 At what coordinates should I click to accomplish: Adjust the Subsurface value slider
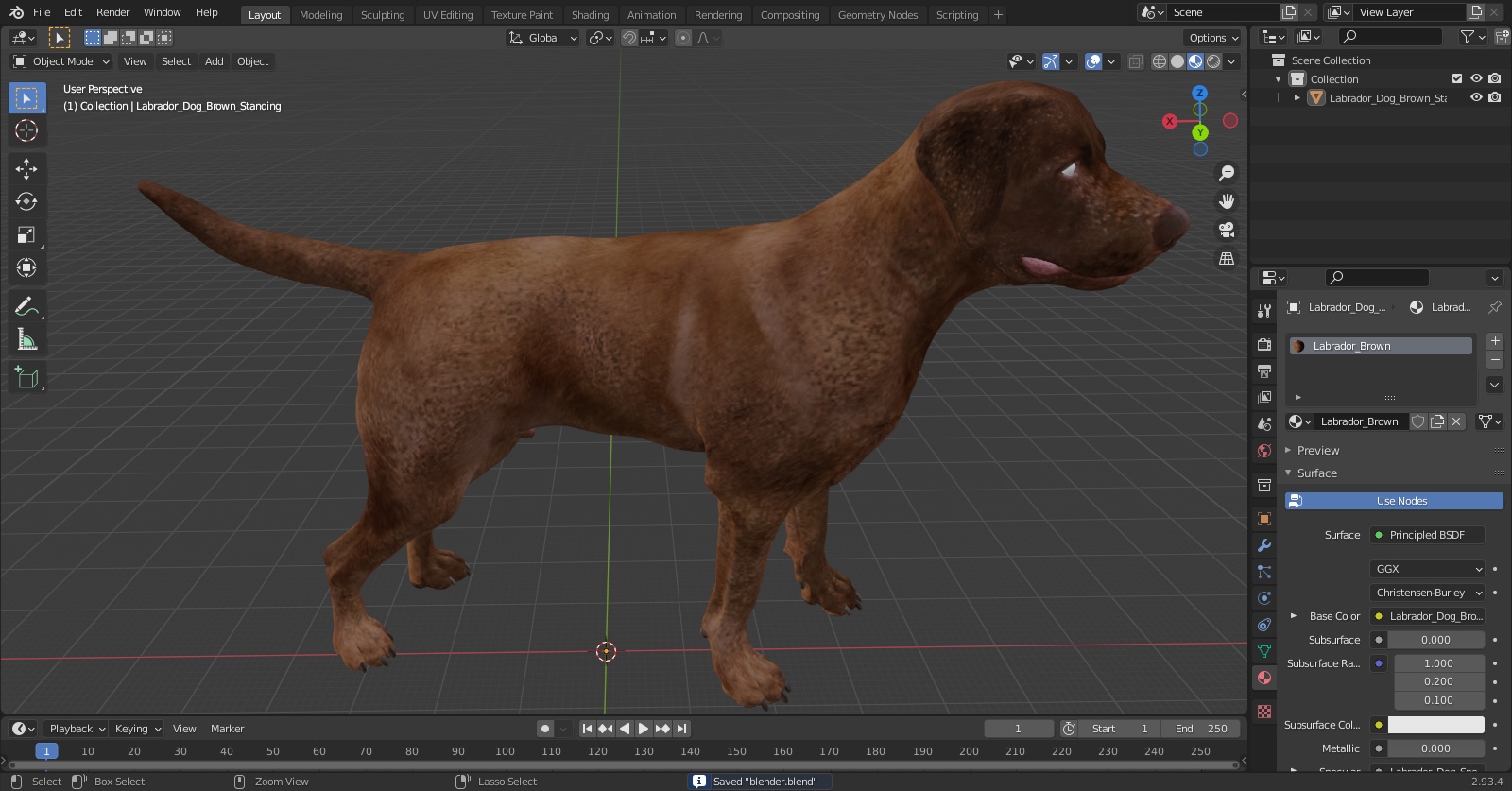click(1435, 640)
